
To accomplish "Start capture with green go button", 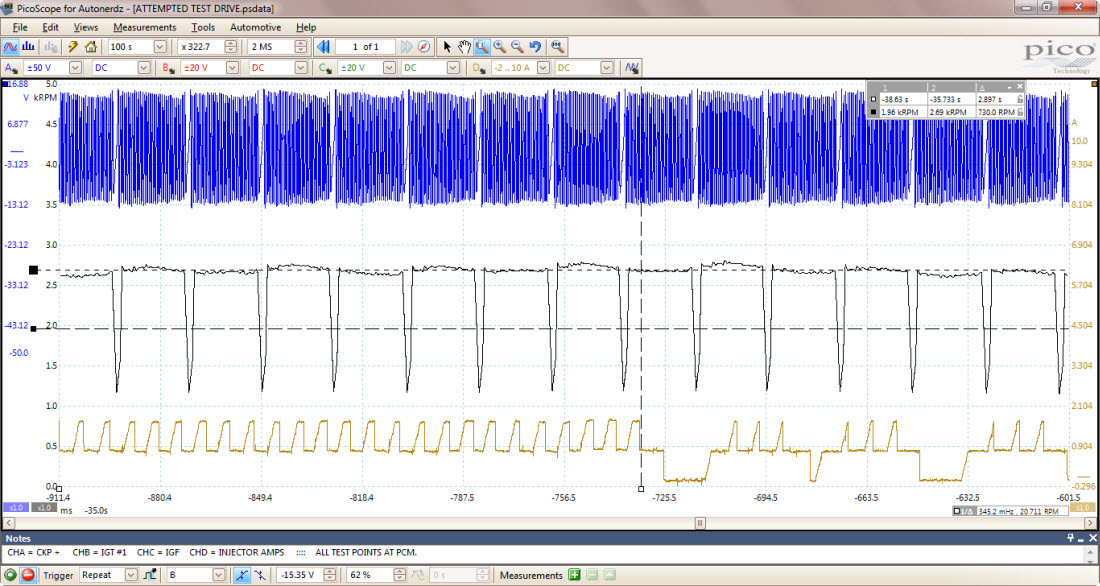I will point(11,575).
